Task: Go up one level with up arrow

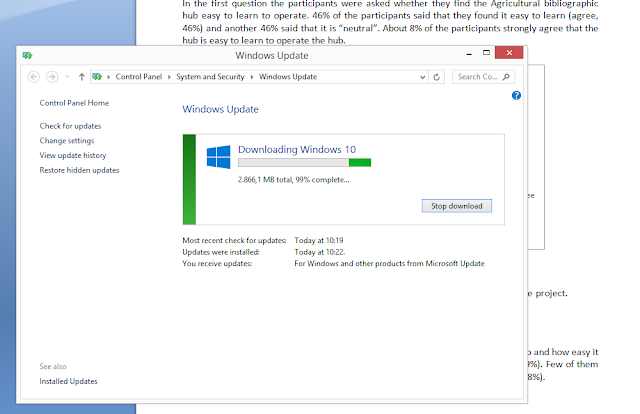Action: (82, 77)
